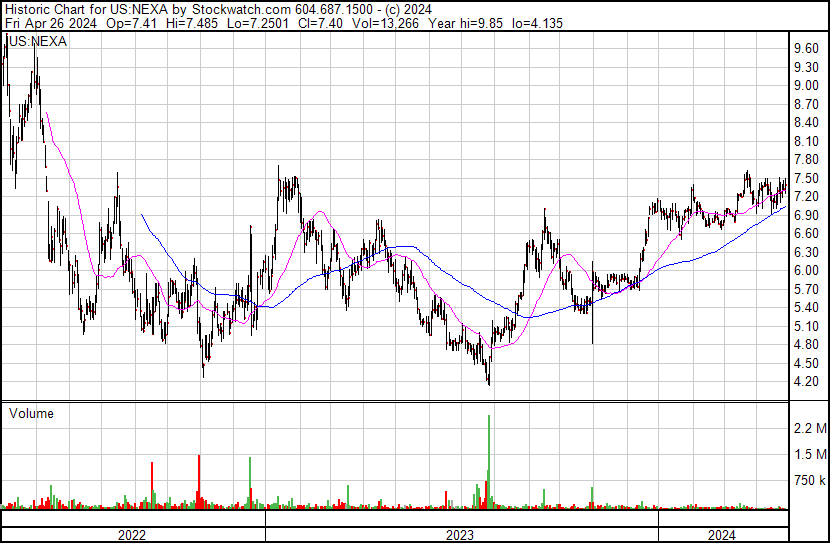The height and width of the screenshot is (543, 830).
Task: Click the Volume panel heading
Action: coord(31,413)
